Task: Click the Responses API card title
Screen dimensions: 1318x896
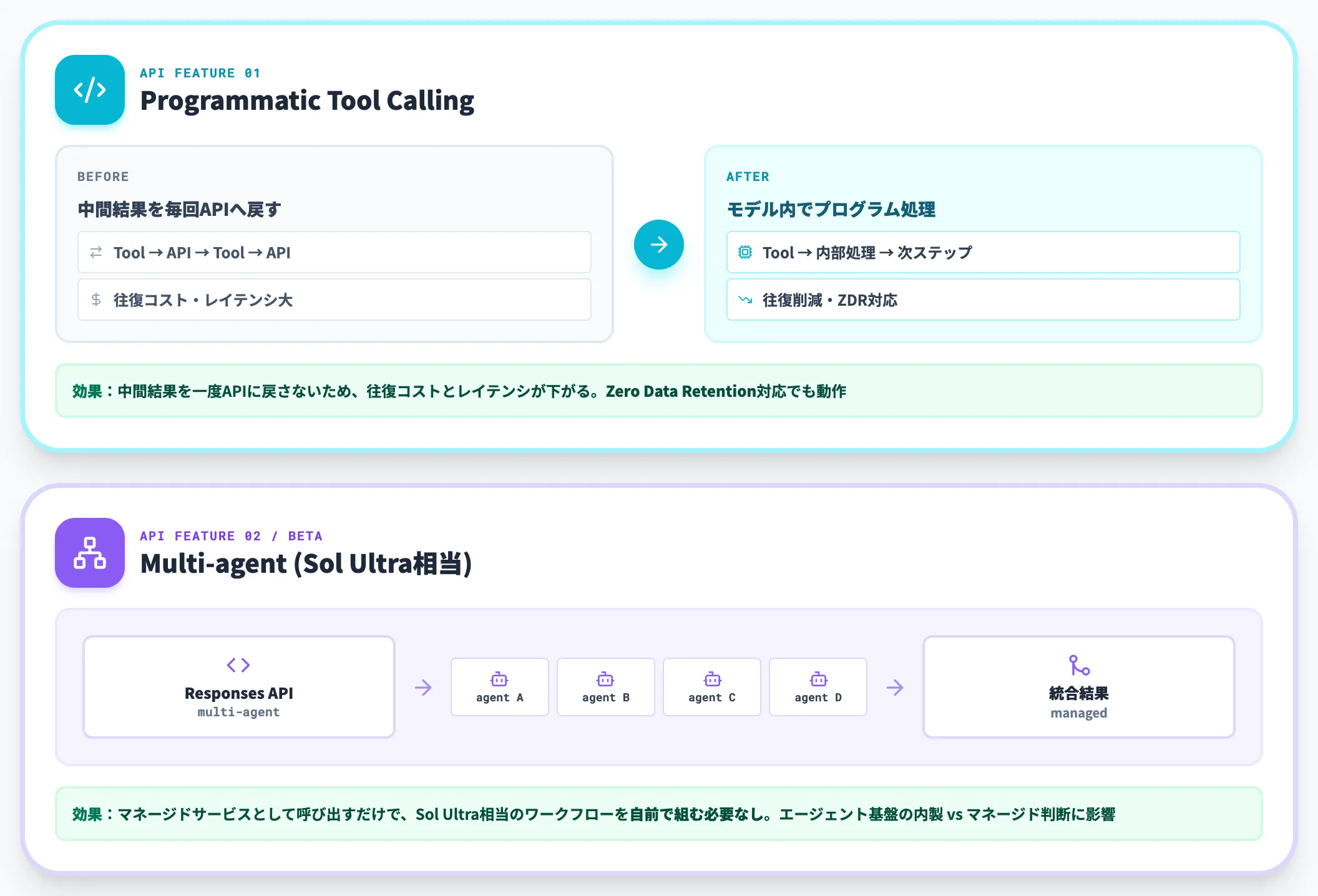Action: coord(238,693)
